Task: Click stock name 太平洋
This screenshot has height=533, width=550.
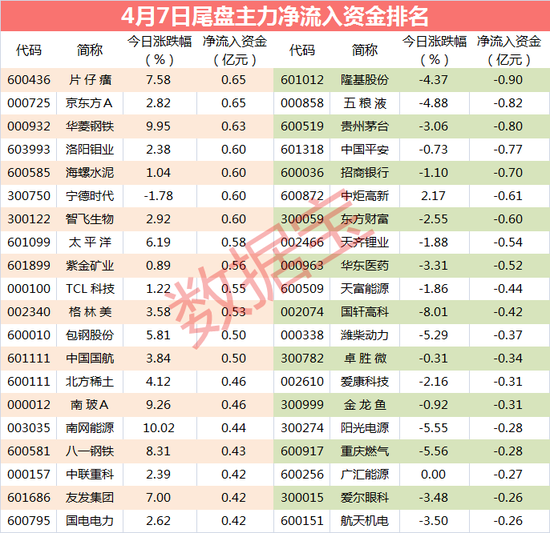Action: [x=90, y=242]
